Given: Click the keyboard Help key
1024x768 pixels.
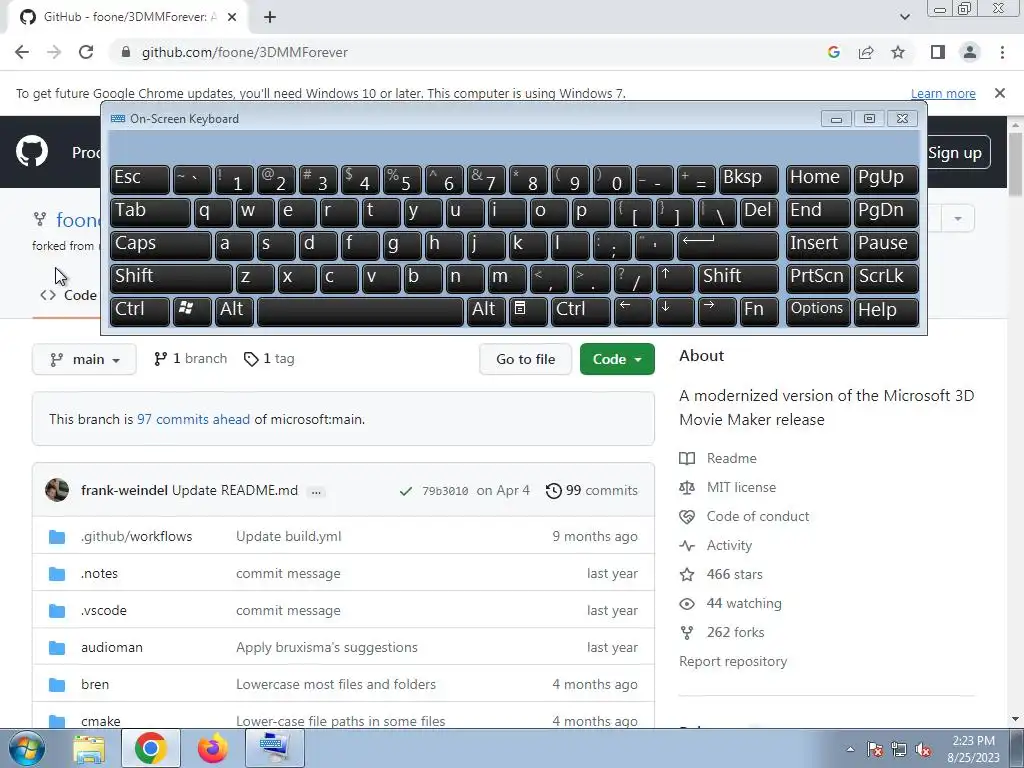Looking at the screenshot, I should [x=886, y=310].
